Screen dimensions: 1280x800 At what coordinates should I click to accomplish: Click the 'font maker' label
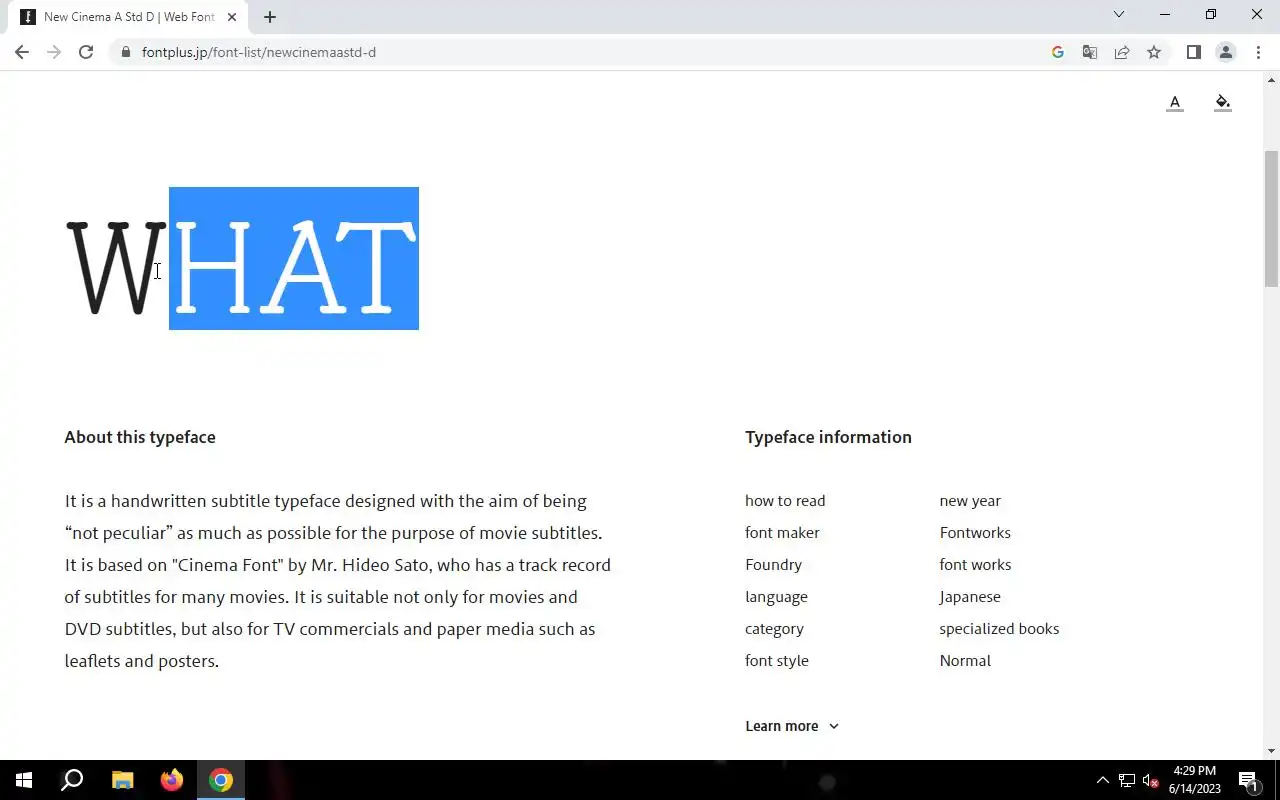click(x=782, y=533)
